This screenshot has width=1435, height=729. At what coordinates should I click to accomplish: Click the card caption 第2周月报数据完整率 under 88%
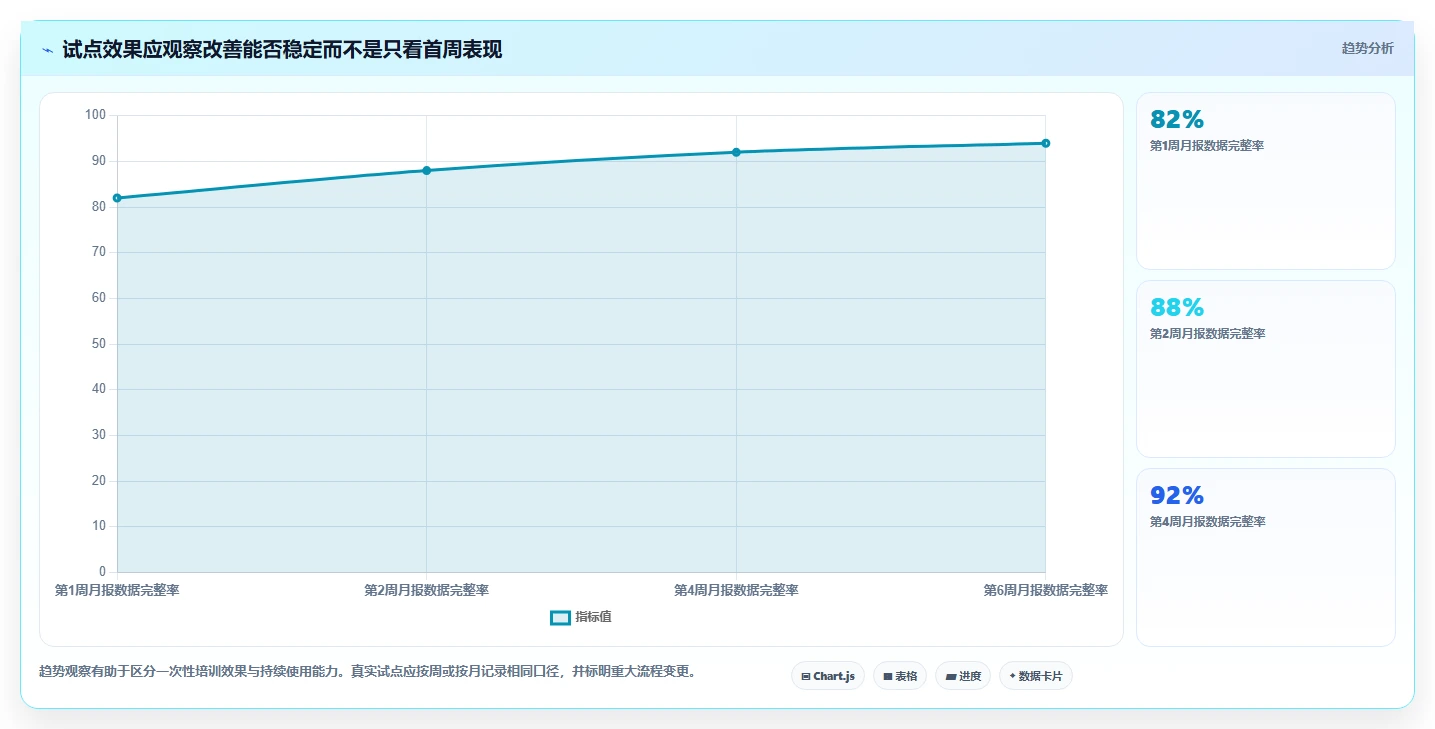tap(1207, 334)
